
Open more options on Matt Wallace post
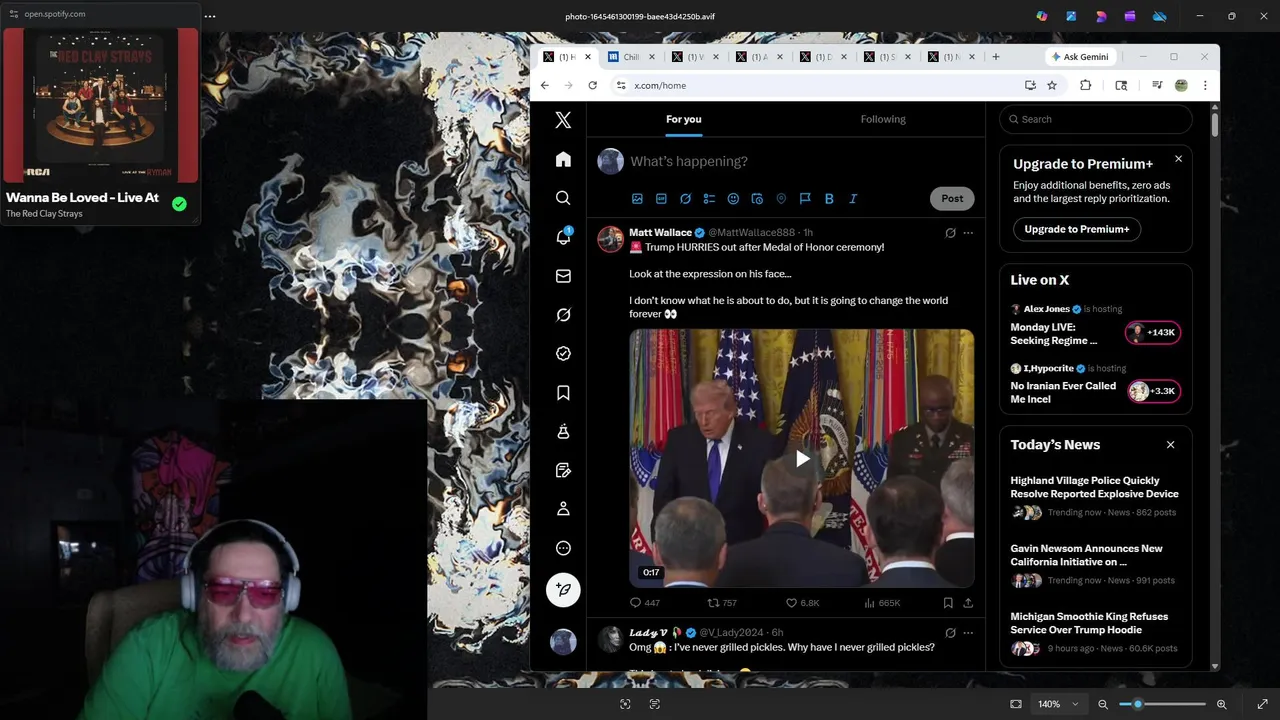pos(968,233)
